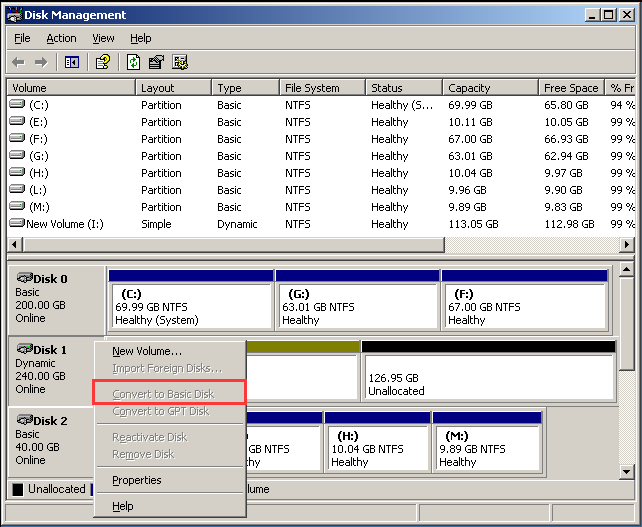Sort by the Capacity column header
The width and height of the screenshot is (642, 527).
tap(491, 88)
